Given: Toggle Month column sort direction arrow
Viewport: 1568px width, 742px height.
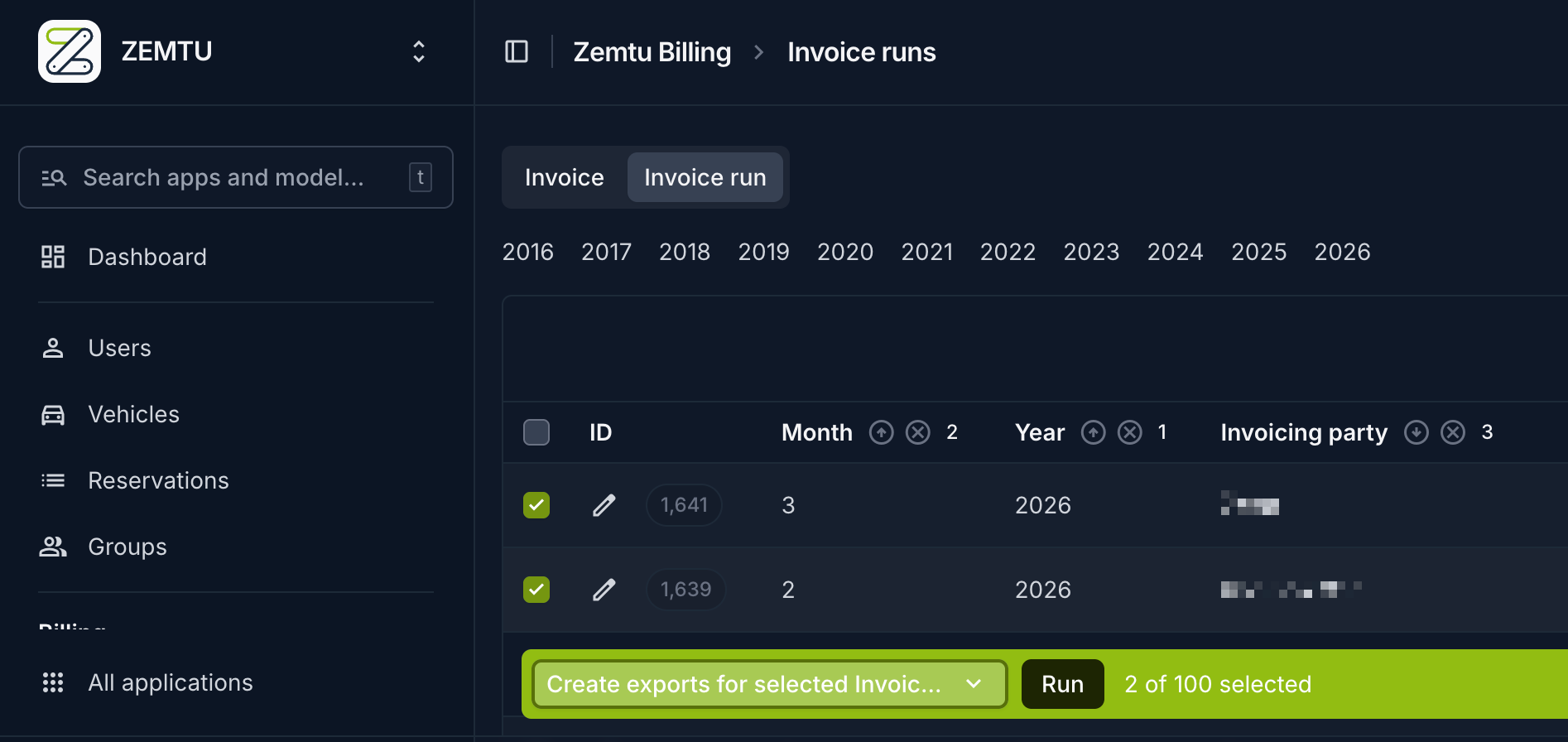Looking at the screenshot, I should 882,432.
